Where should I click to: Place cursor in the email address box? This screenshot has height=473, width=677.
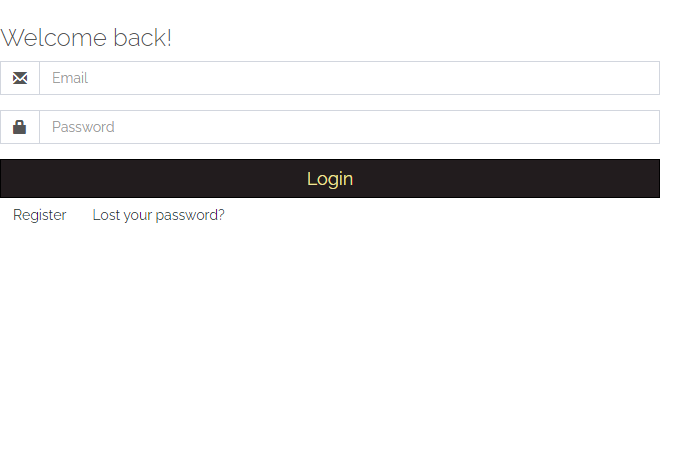[x=349, y=78]
